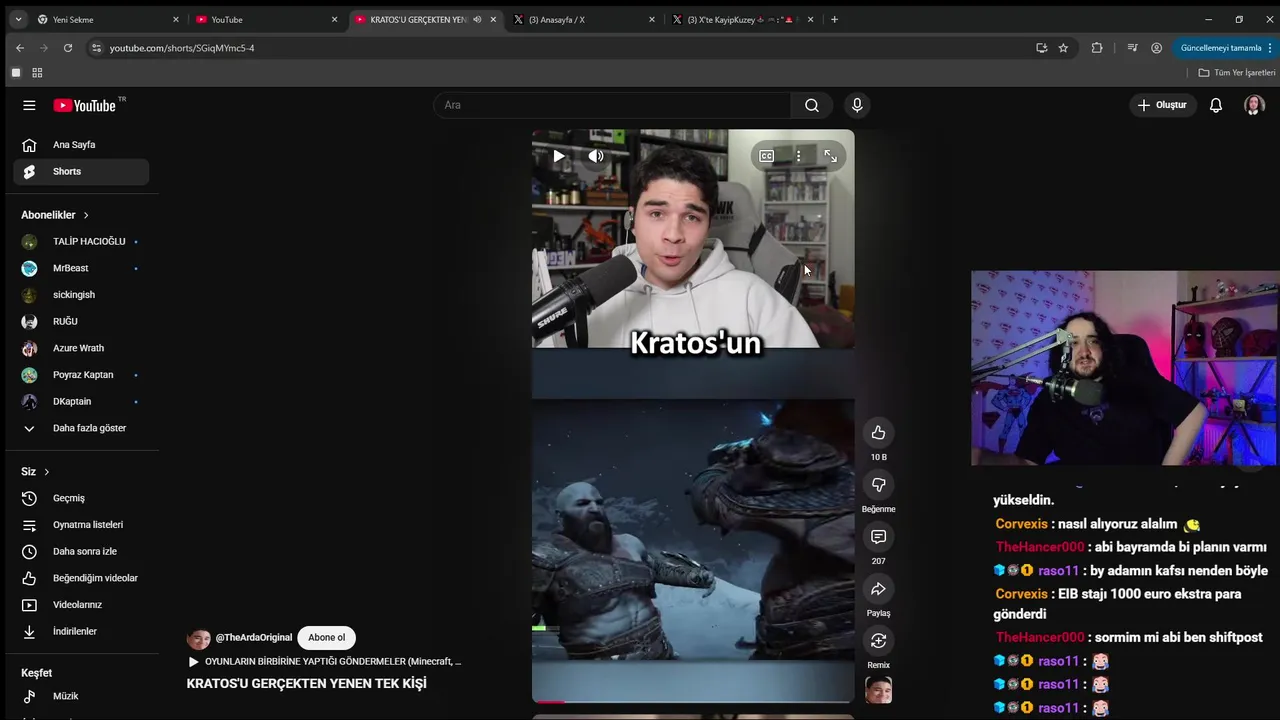Click the Short's red progress bar
This screenshot has height=720, width=1280.
click(548, 702)
